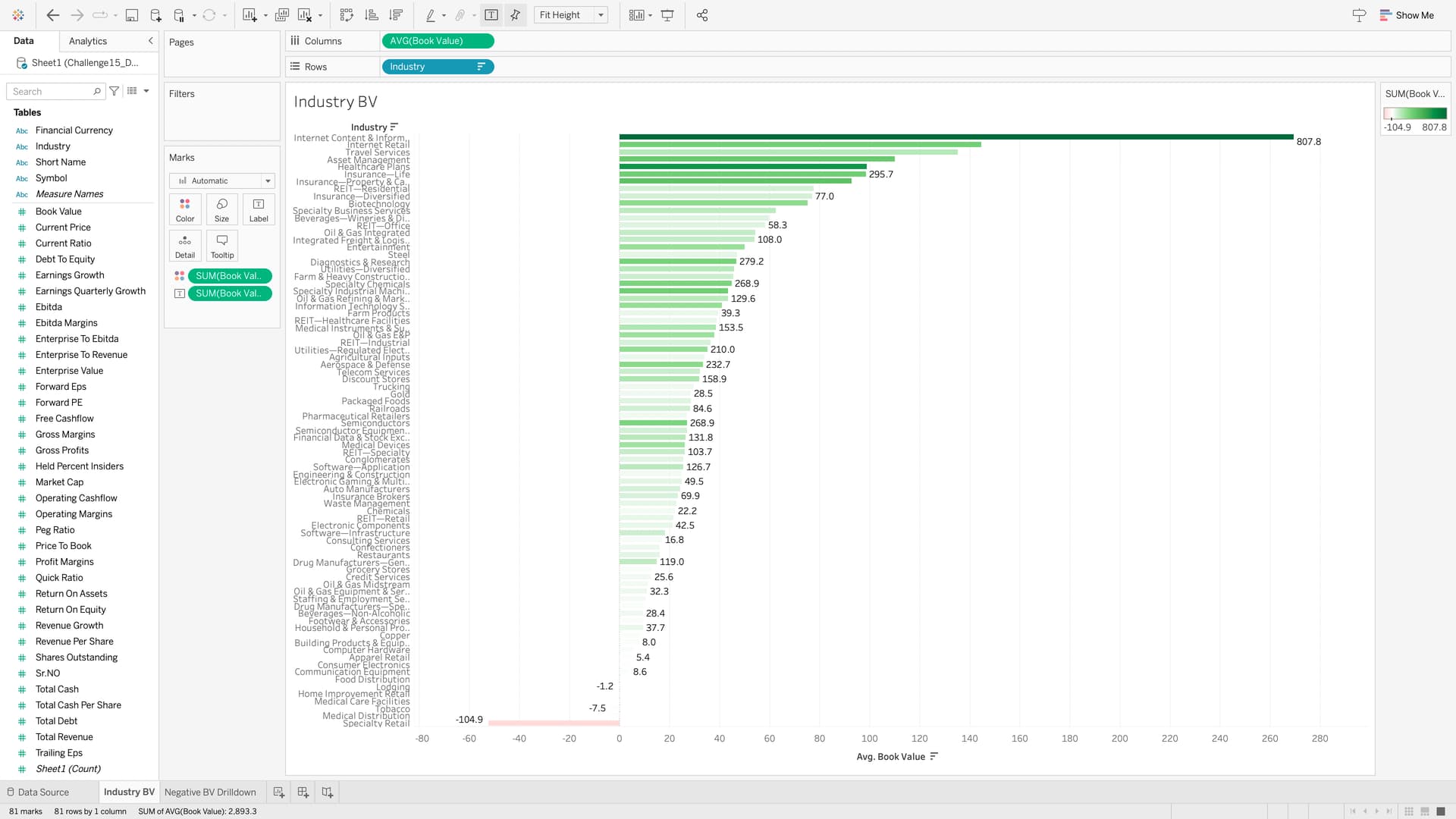
Task: Open the Fit Height dropdown
Action: (x=601, y=15)
